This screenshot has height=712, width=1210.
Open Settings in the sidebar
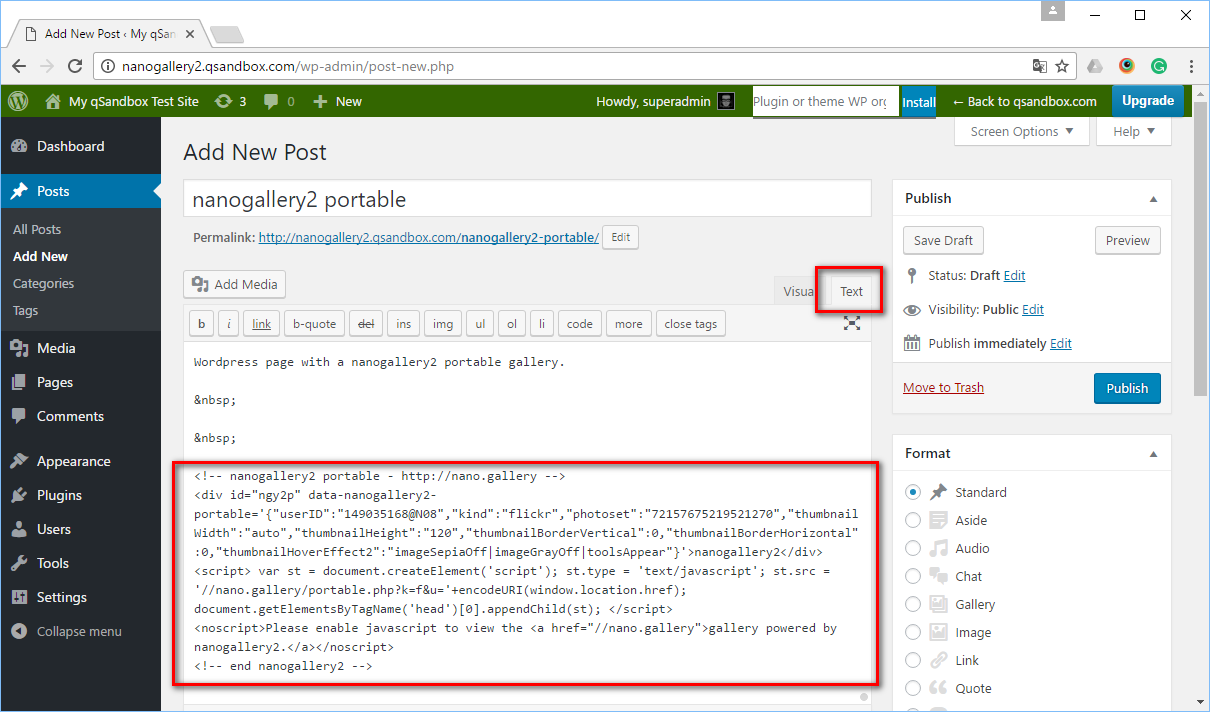pos(80,597)
